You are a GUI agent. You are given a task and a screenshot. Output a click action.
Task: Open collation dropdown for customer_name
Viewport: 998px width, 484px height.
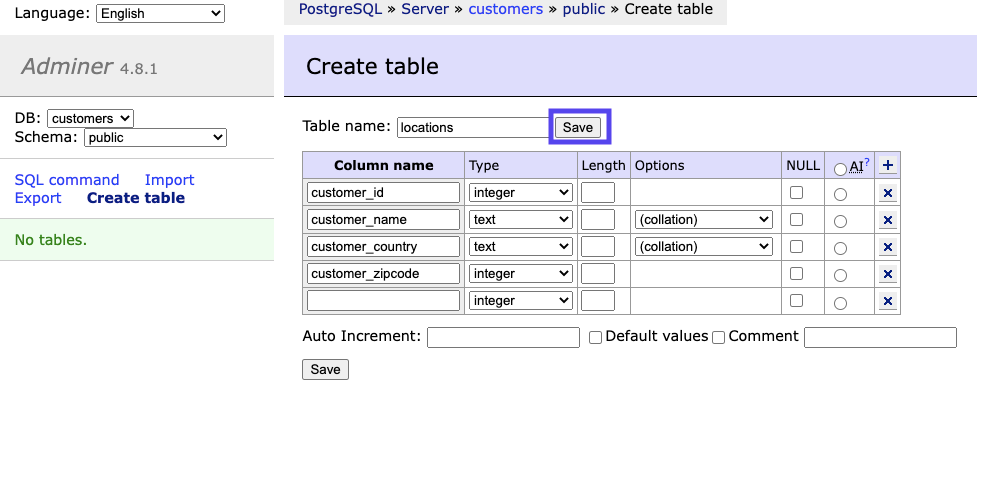click(704, 219)
